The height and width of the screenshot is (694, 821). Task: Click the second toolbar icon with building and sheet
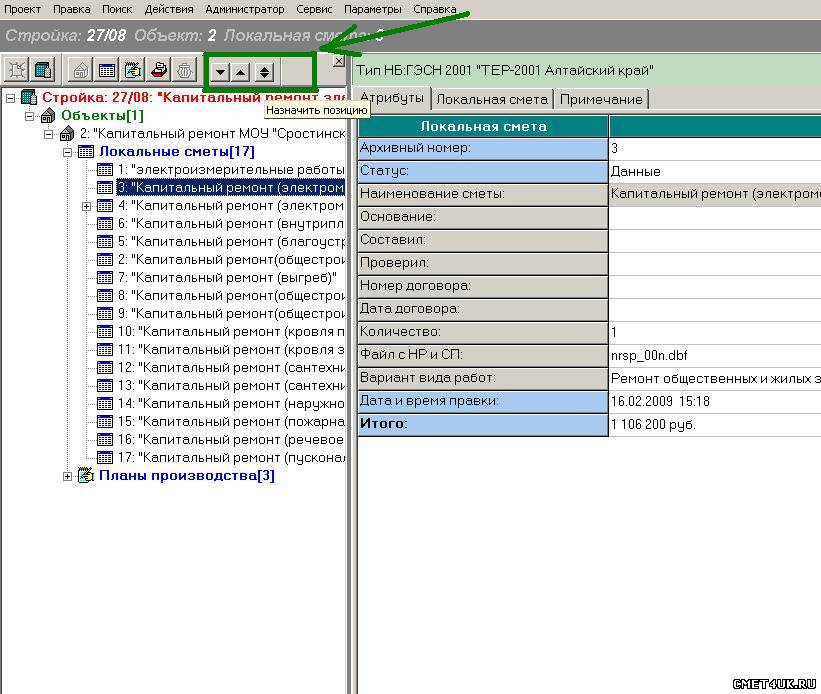tap(43, 71)
